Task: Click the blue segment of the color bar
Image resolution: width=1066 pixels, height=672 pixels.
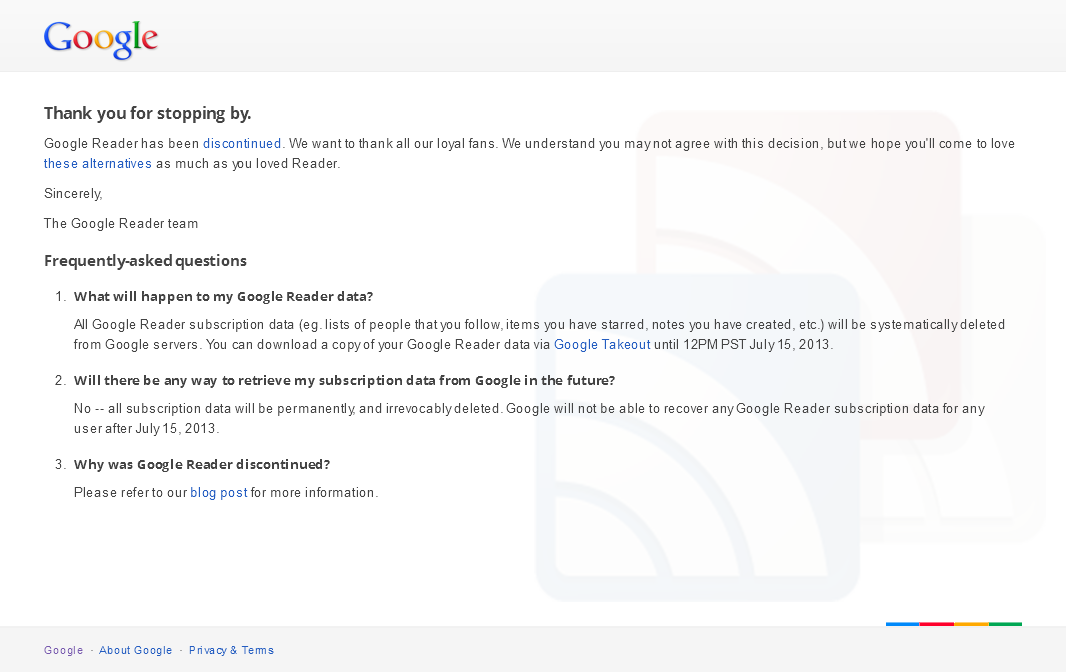Action: [x=902, y=624]
